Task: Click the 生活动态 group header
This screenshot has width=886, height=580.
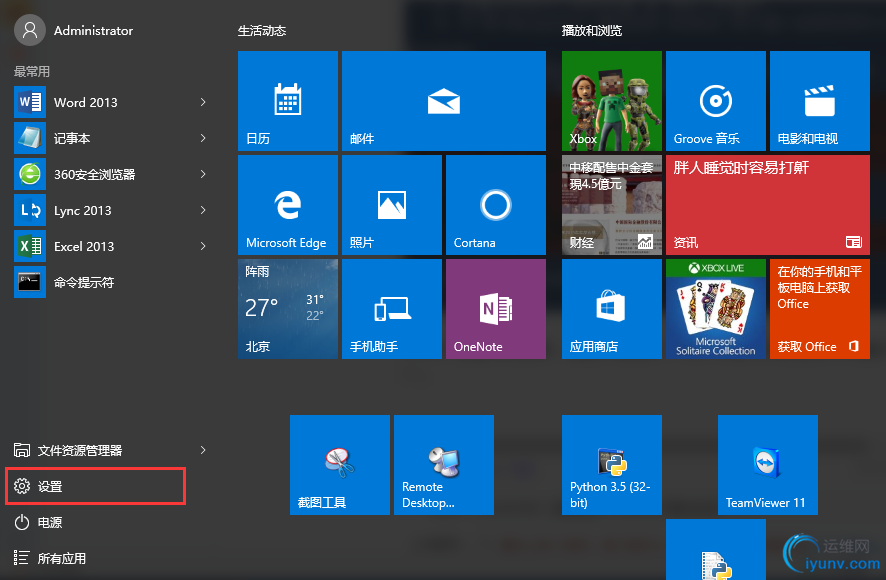Action: point(262,31)
